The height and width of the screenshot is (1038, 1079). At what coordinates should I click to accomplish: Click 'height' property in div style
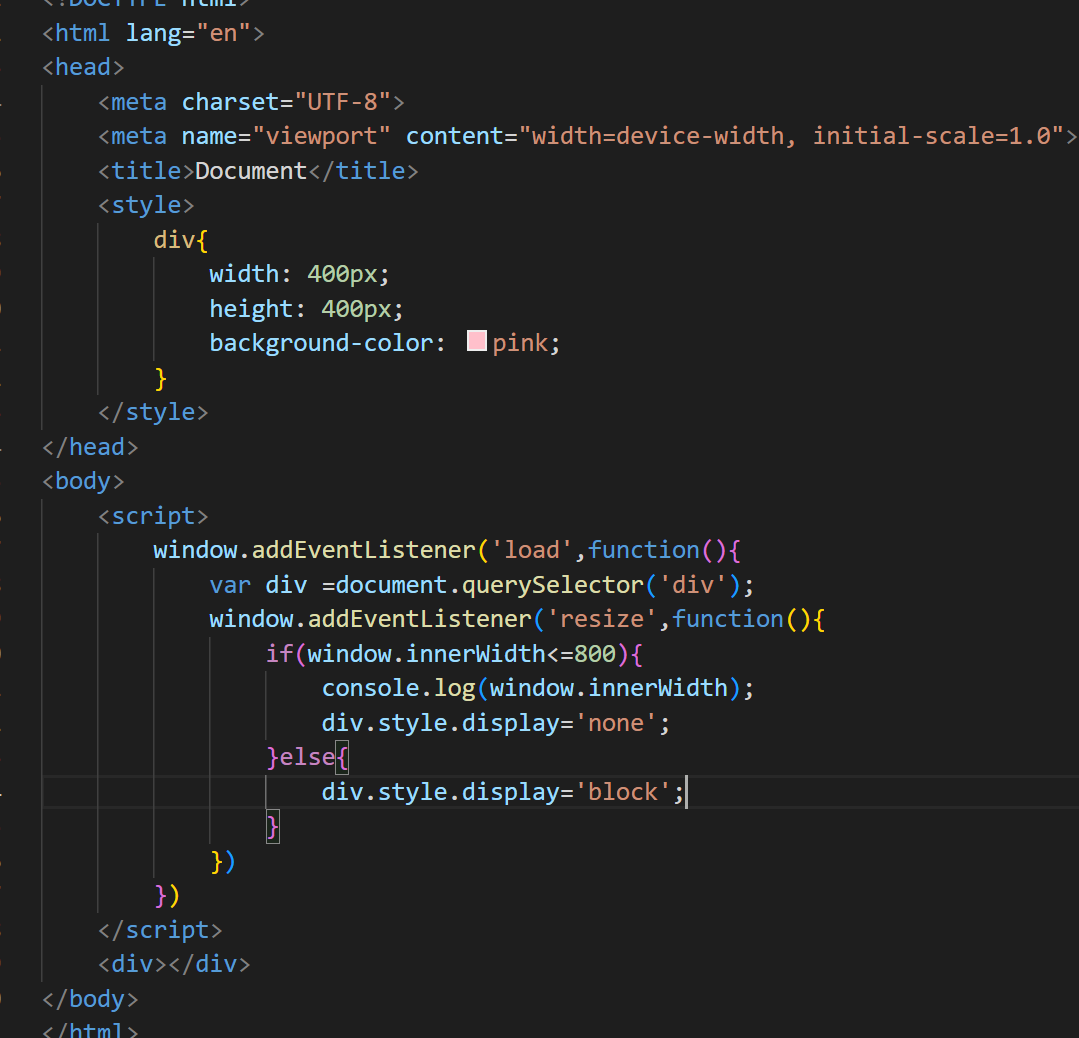pyautogui.click(x=251, y=308)
